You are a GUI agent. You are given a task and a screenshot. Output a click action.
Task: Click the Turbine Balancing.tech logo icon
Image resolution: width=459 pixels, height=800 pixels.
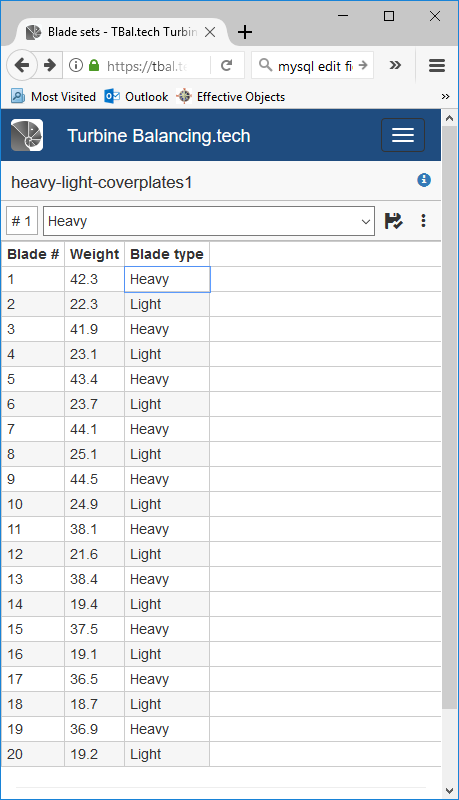pyautogui.click(x=27, y=135)
